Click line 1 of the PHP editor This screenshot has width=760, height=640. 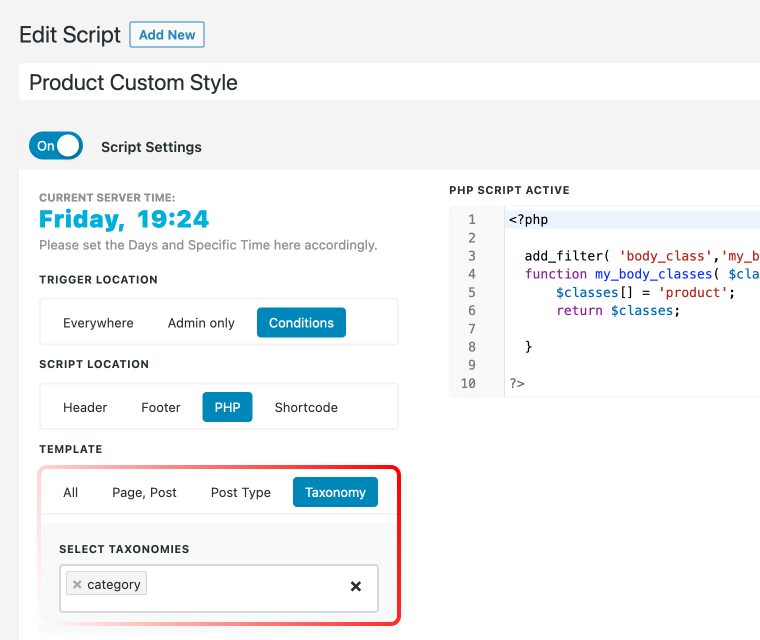coord(632,220)
